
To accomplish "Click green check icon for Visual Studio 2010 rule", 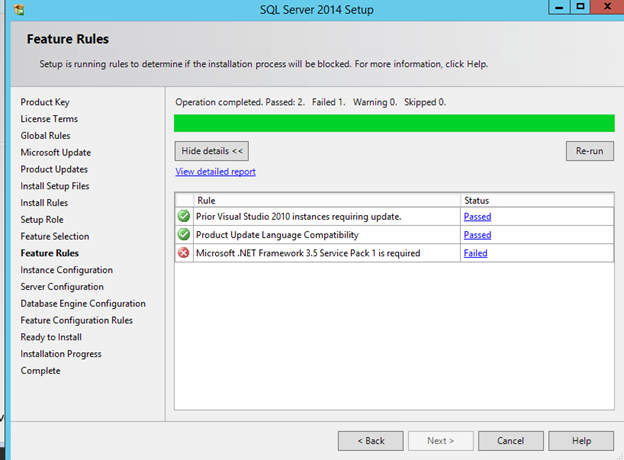I will click(x=183, y=216).
